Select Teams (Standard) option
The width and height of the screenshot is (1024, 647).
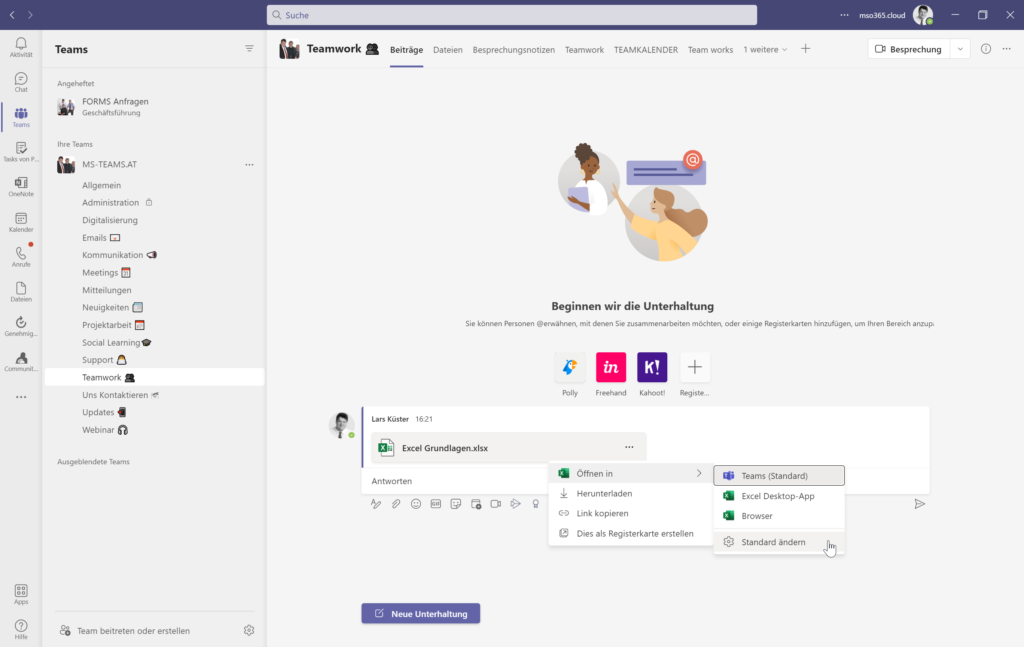pyautogui.click(x=779, y=475)
